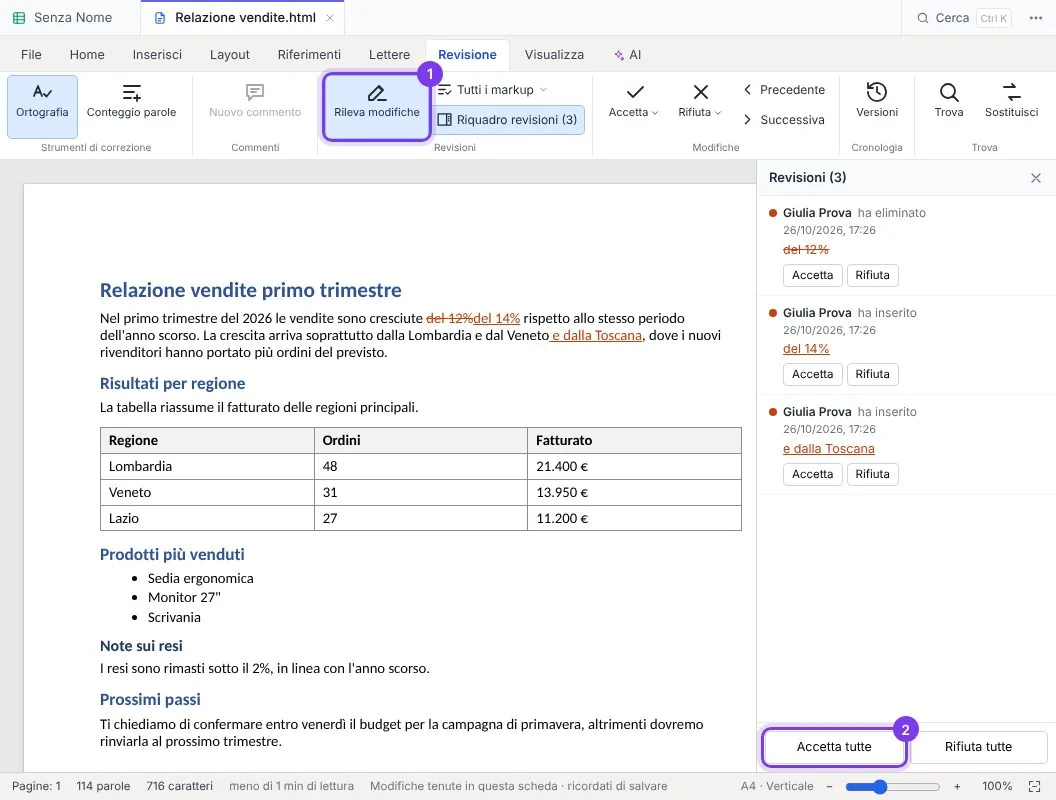
Task: Open the AI tab
Action: pyautogui.click(x=628, y=55)
